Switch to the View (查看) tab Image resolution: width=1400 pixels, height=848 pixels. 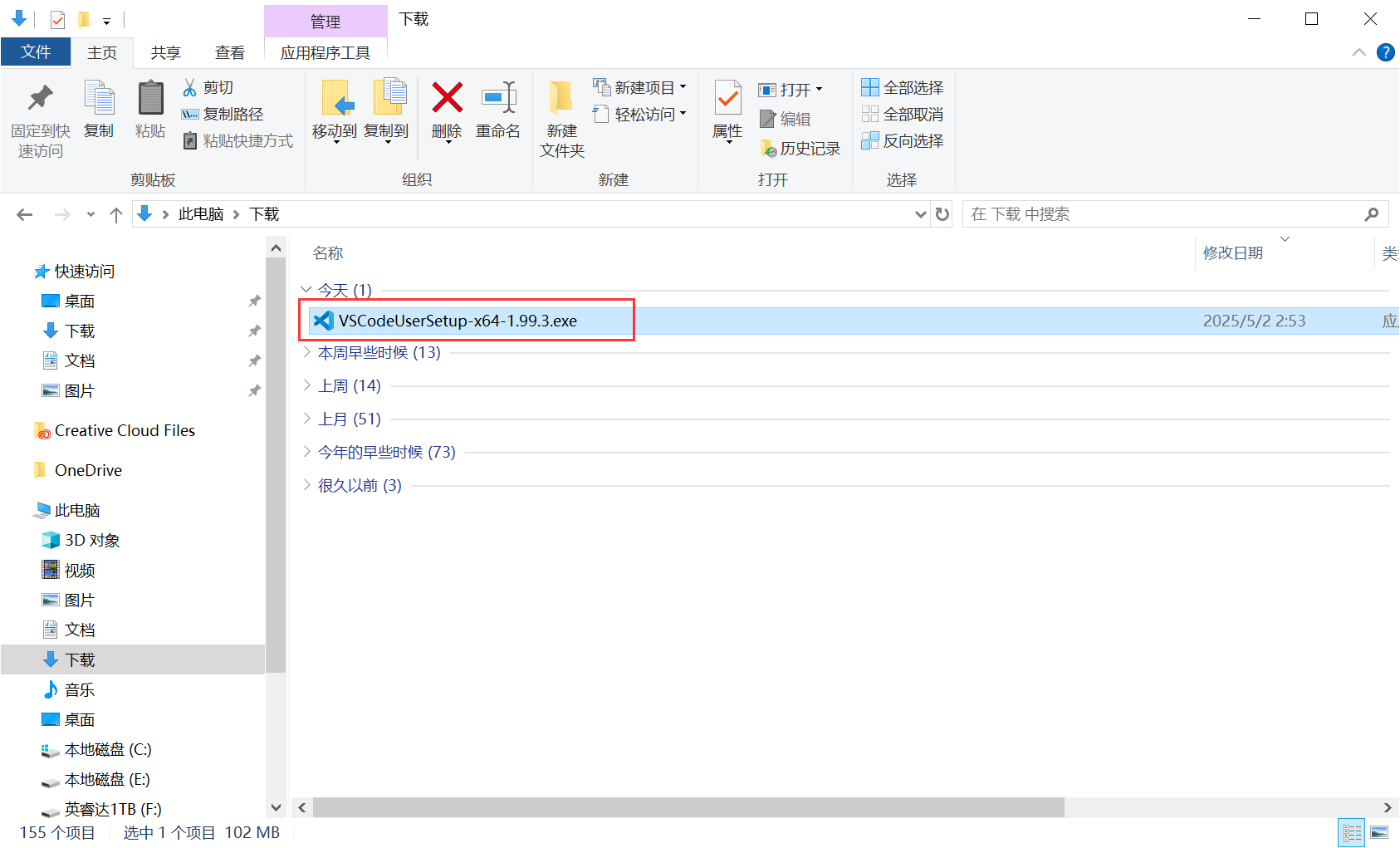(x=230, y=52)
